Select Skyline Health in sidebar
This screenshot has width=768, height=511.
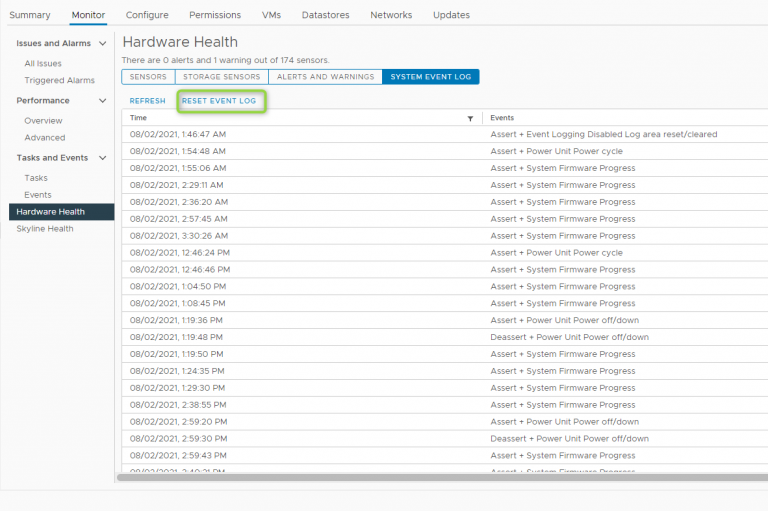pyautogui.click(x=45, y=229)
